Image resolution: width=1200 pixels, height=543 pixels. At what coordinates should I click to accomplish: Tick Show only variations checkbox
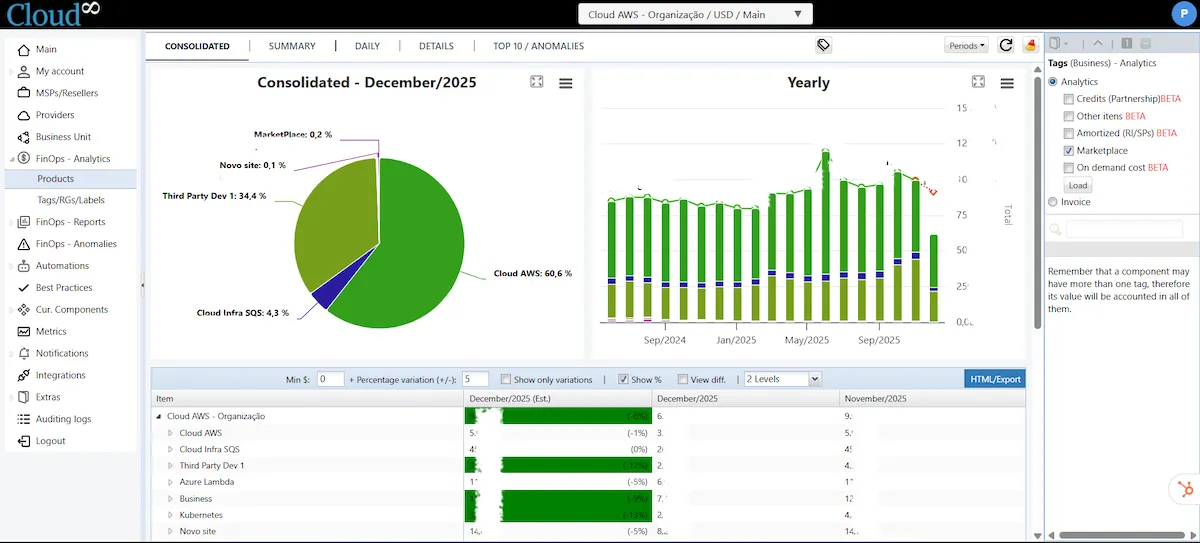point(506,379)
